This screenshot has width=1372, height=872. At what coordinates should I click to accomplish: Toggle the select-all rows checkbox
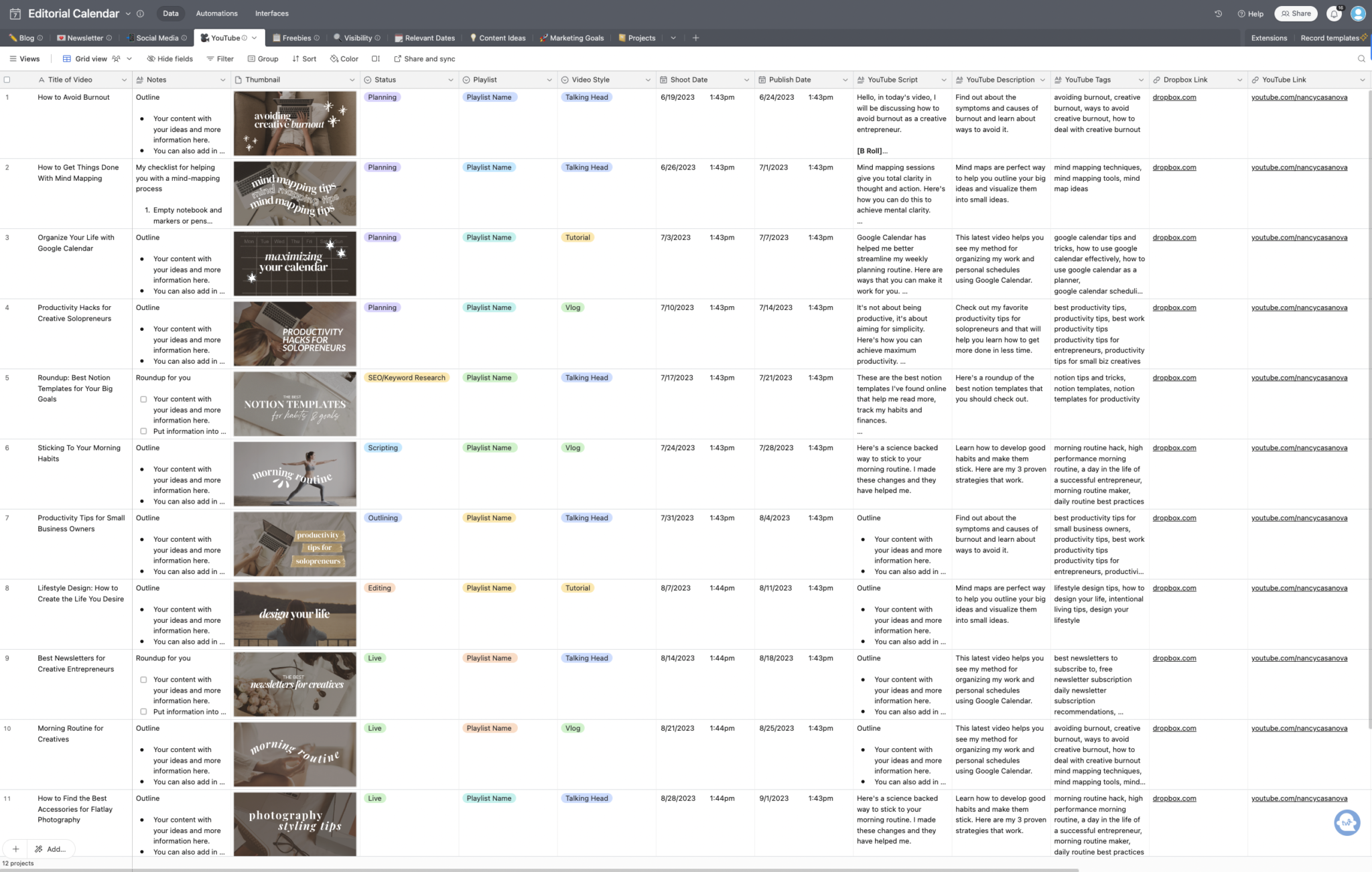7,80
